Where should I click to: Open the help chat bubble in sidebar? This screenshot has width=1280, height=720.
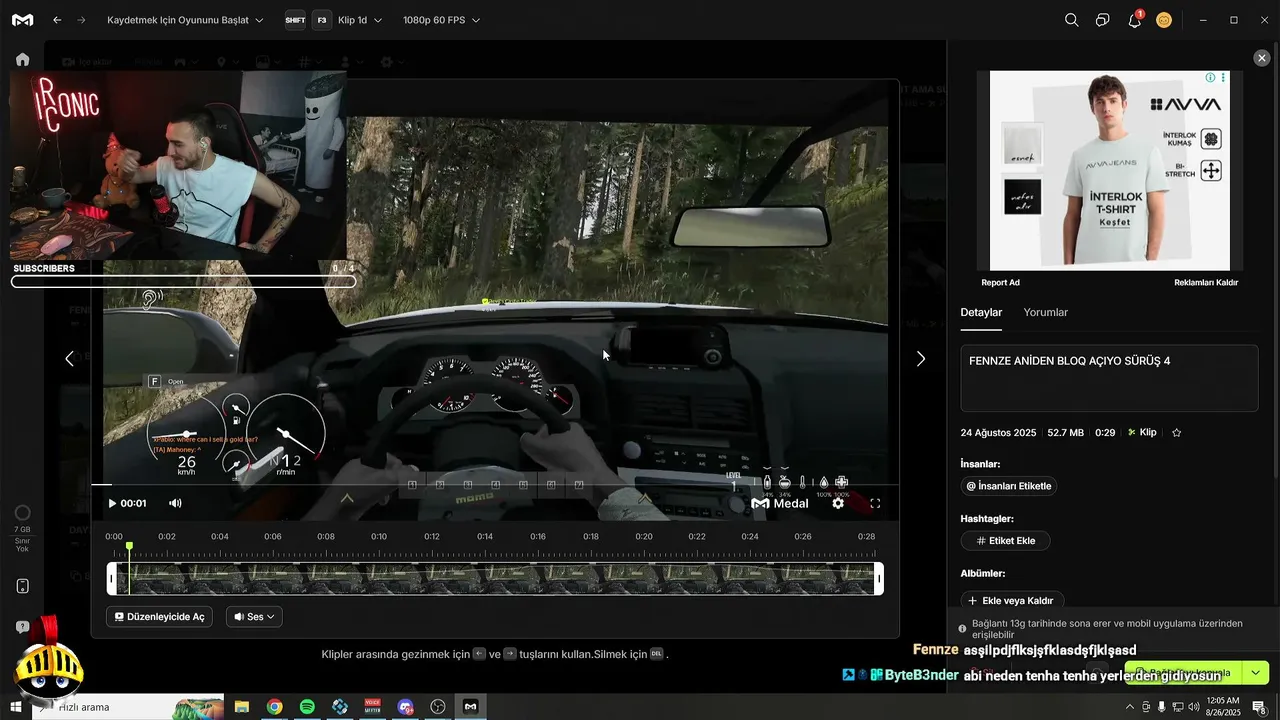[23, 626]
